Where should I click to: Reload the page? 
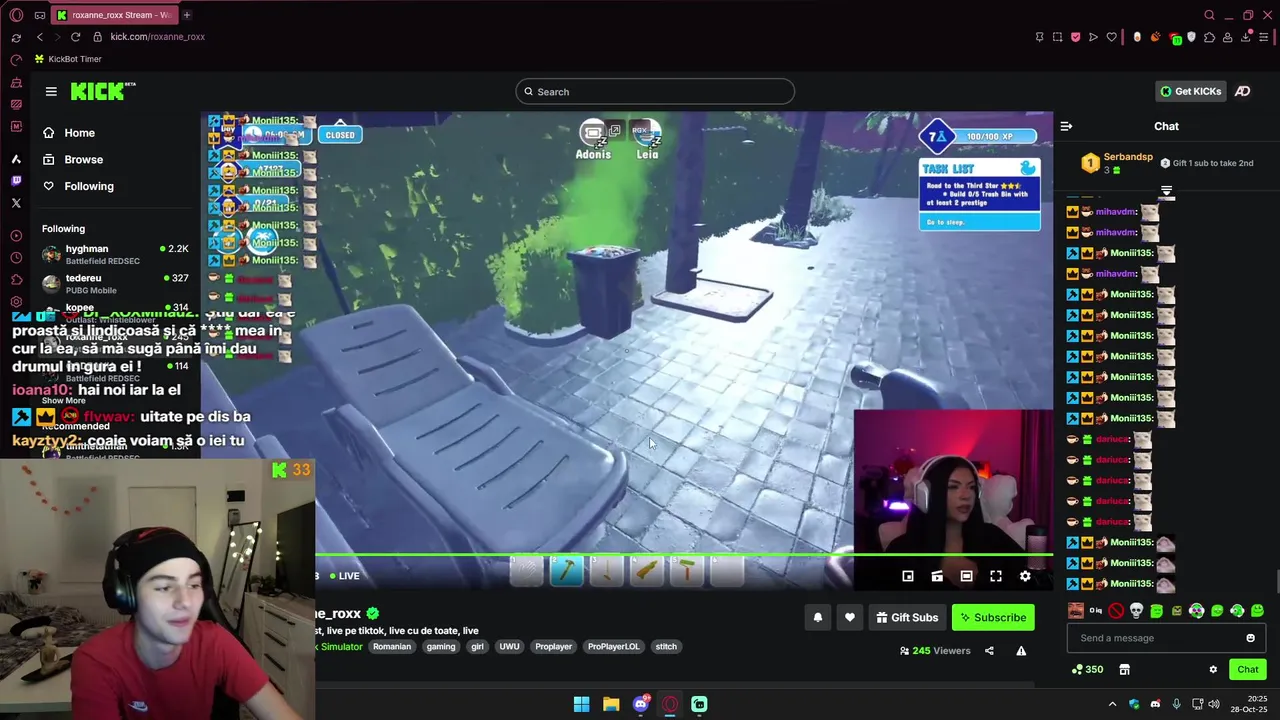click(x=75, y=37)
